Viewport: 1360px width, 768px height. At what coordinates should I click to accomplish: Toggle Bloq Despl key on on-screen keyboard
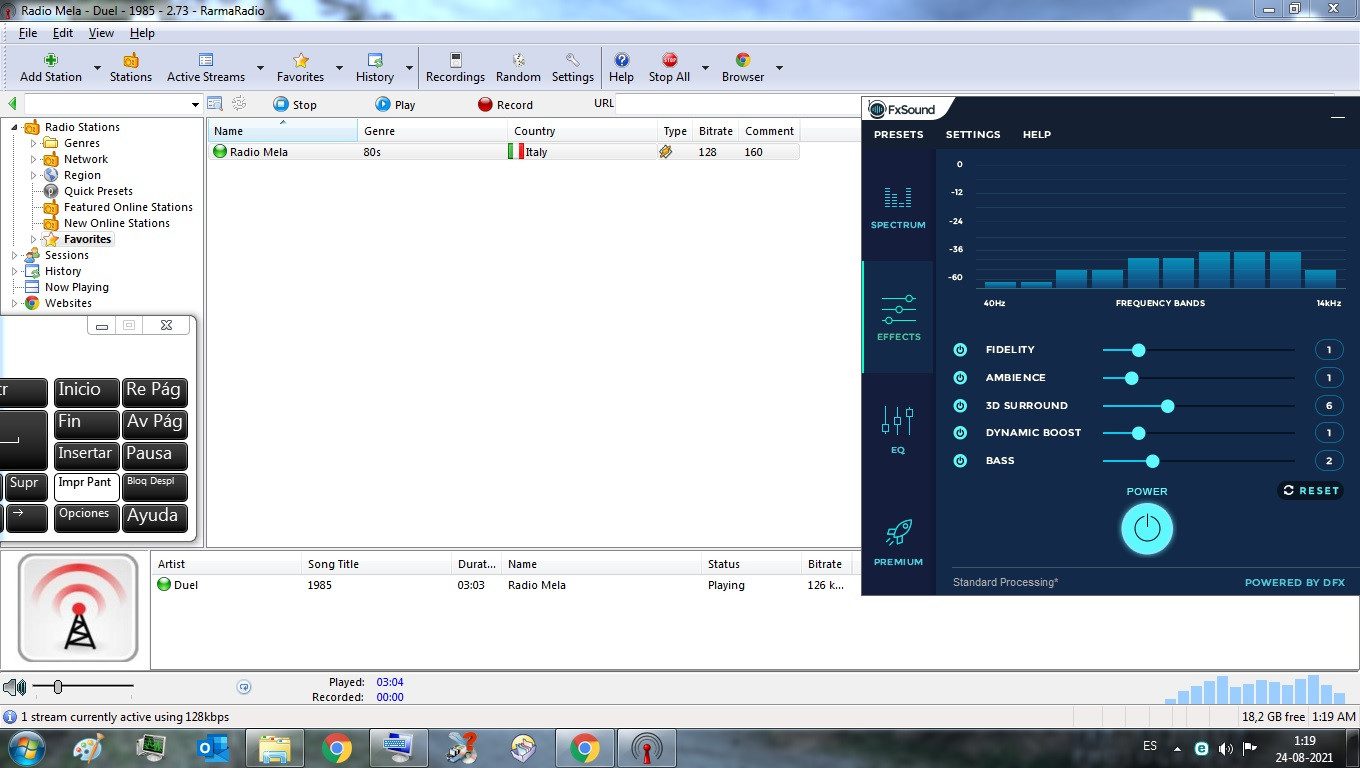point(155,487)
